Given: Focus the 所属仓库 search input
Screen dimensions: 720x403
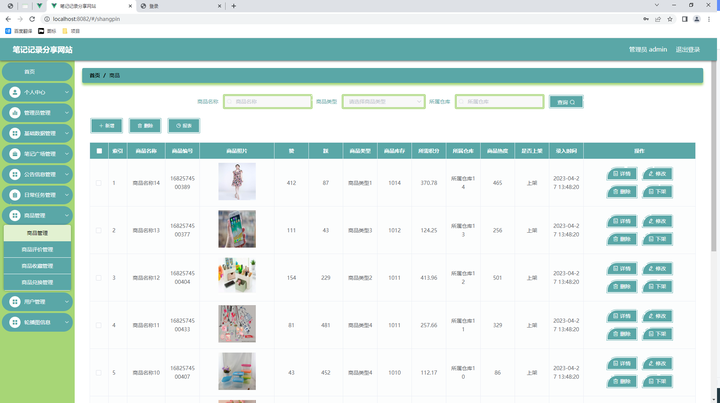Looking at the screenshot, I should coord(500,101).
